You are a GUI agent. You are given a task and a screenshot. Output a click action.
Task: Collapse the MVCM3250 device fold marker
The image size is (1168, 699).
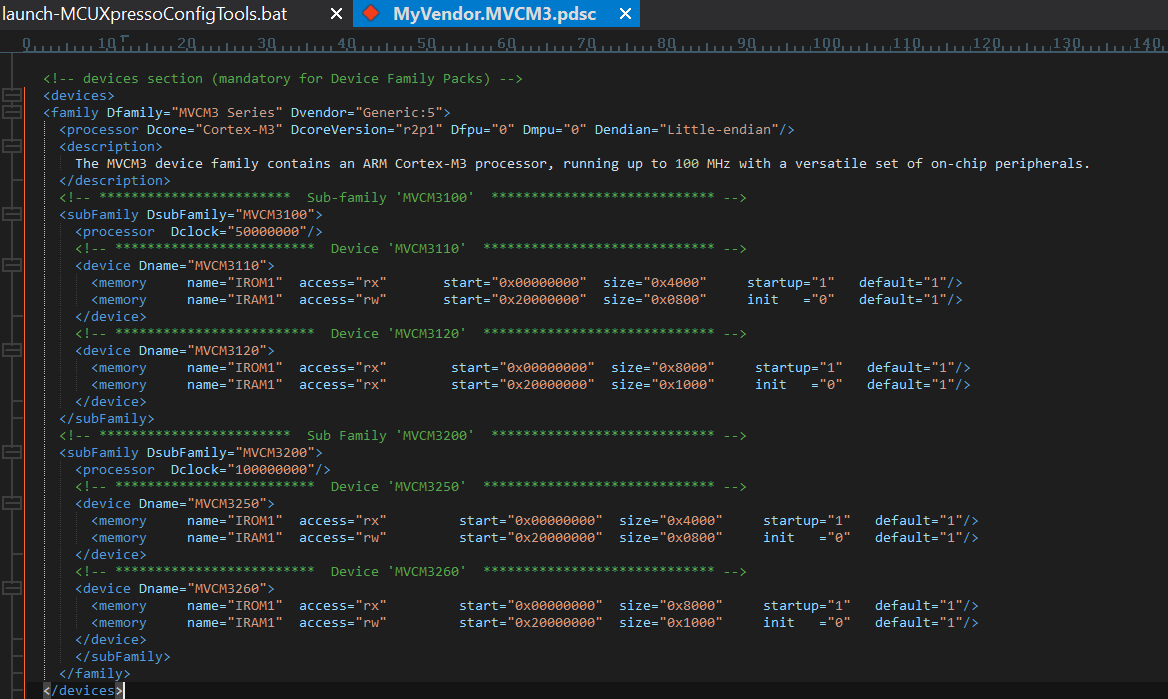[x=12, y=503]
